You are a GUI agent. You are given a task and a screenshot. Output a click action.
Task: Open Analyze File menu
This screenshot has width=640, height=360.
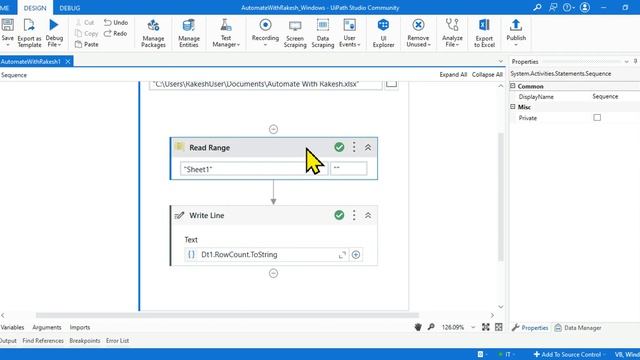[x=452, y=33]
